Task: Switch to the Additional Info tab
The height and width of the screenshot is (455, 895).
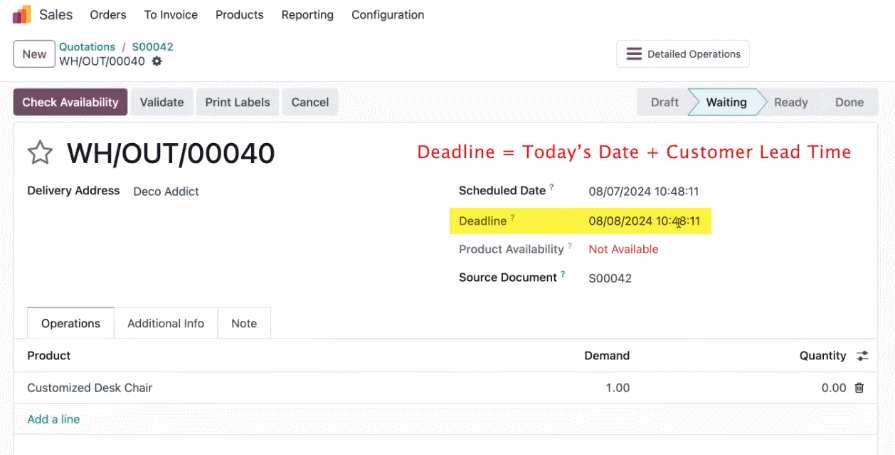Action: click(166, 323)
